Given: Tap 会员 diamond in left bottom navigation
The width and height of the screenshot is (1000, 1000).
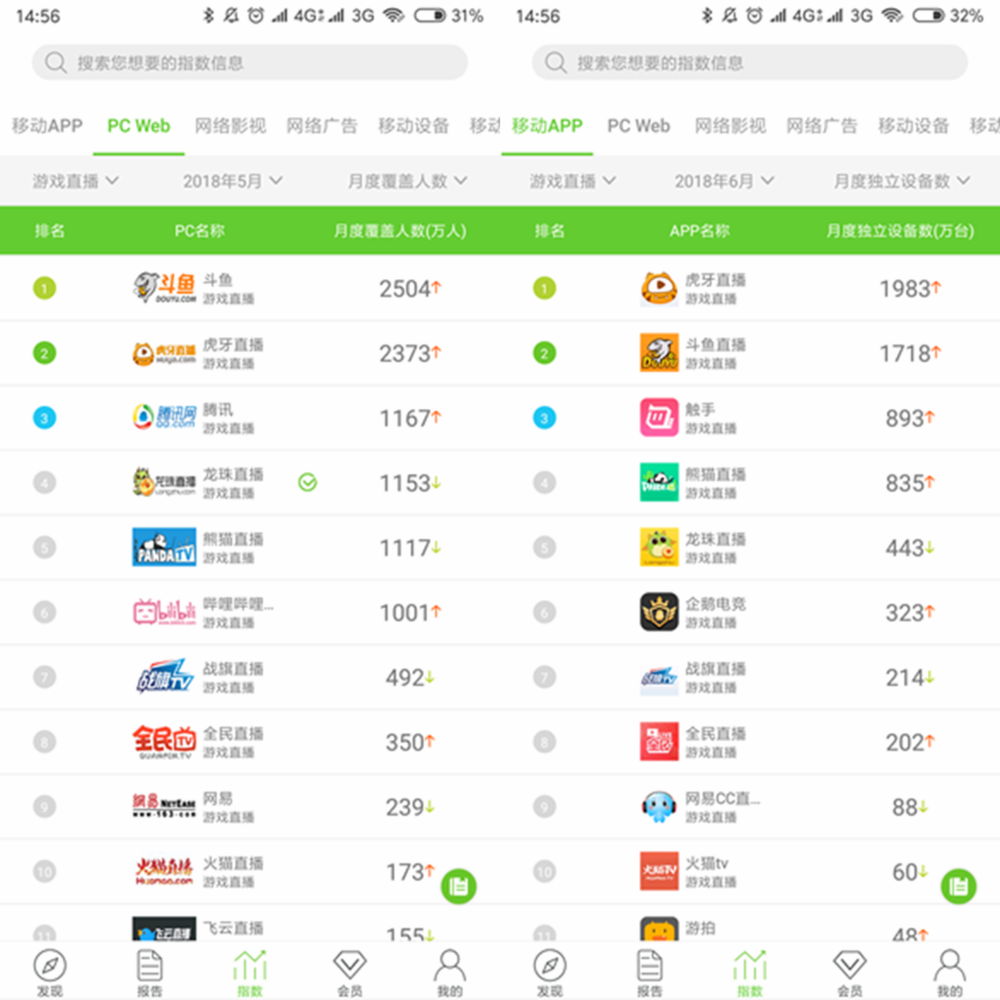Looking at the screenshot, I should click(x=349, y=973).
